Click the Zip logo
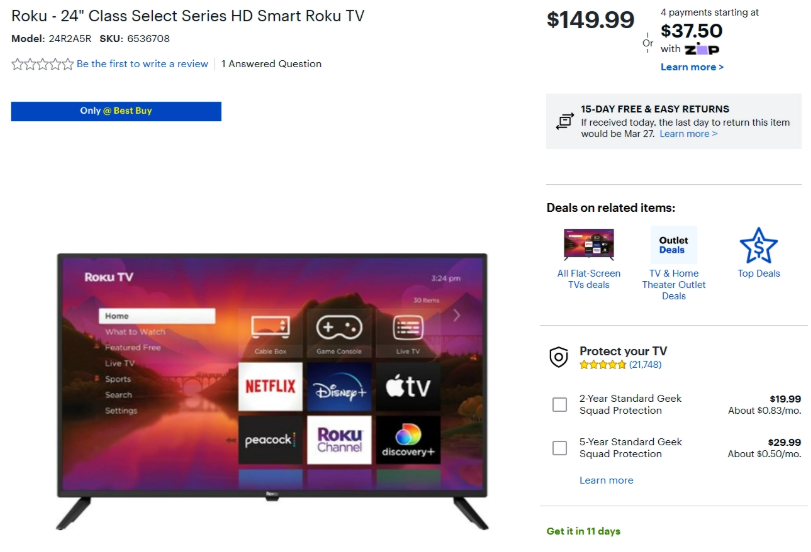The width and height of the screenshot is (811, 552). [702, 49]
